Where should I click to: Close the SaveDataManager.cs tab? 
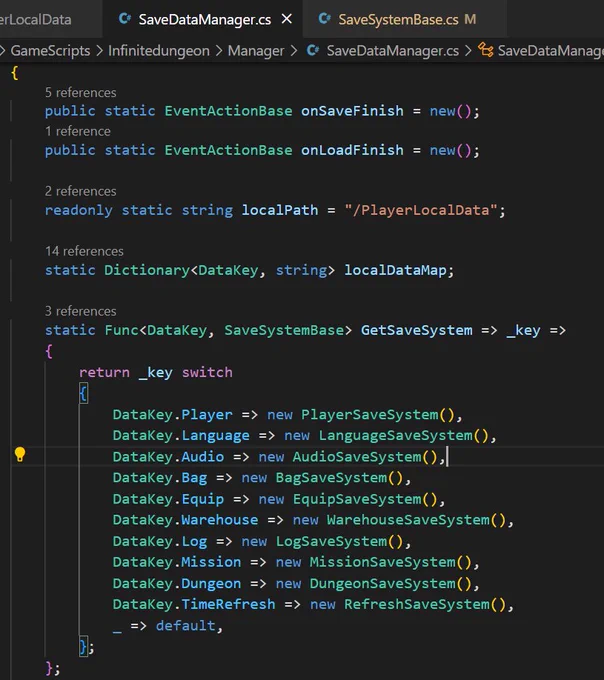pyautogui.click(x=287, y=19)
